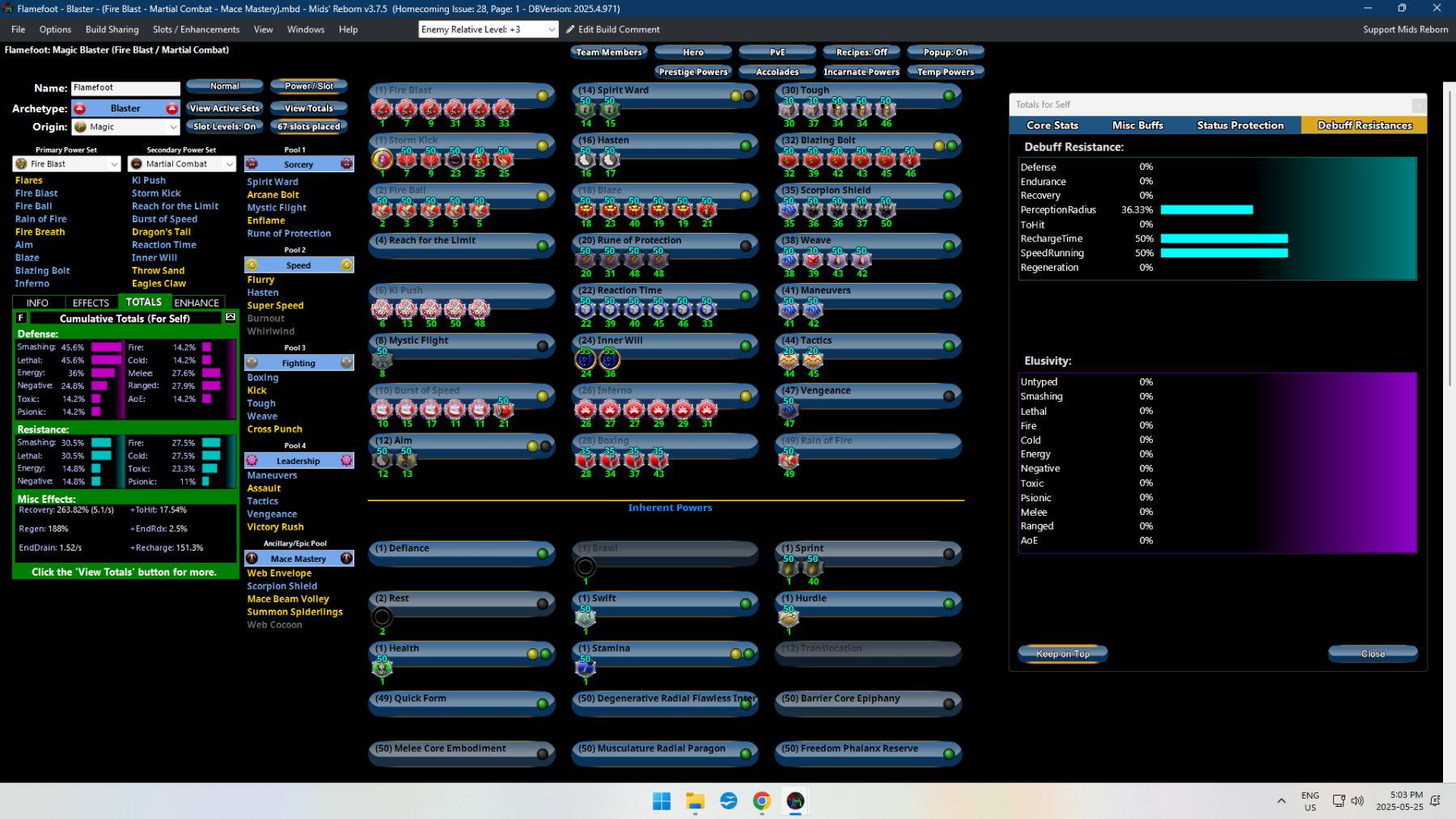Toggle the Hasten power activation indicator

click(745, 146)
